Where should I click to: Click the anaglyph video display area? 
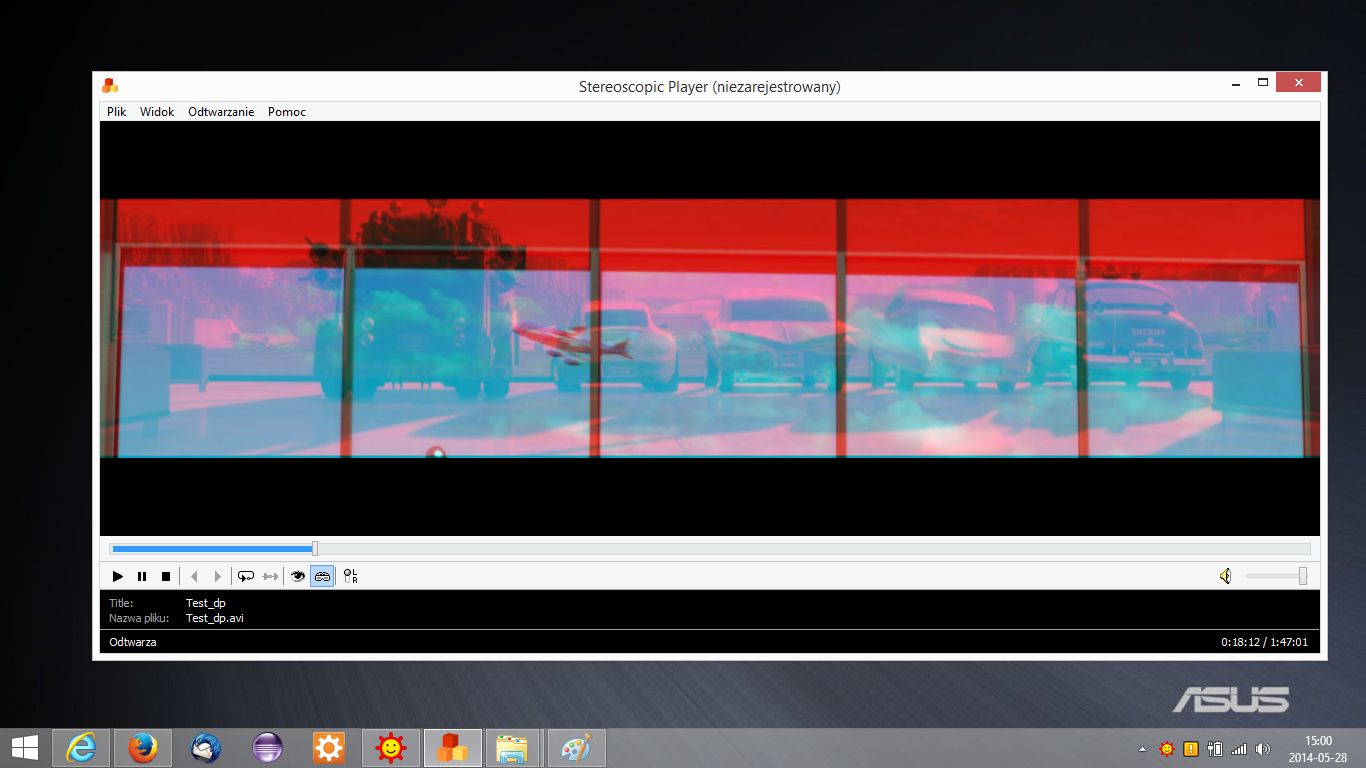(710, 328)
